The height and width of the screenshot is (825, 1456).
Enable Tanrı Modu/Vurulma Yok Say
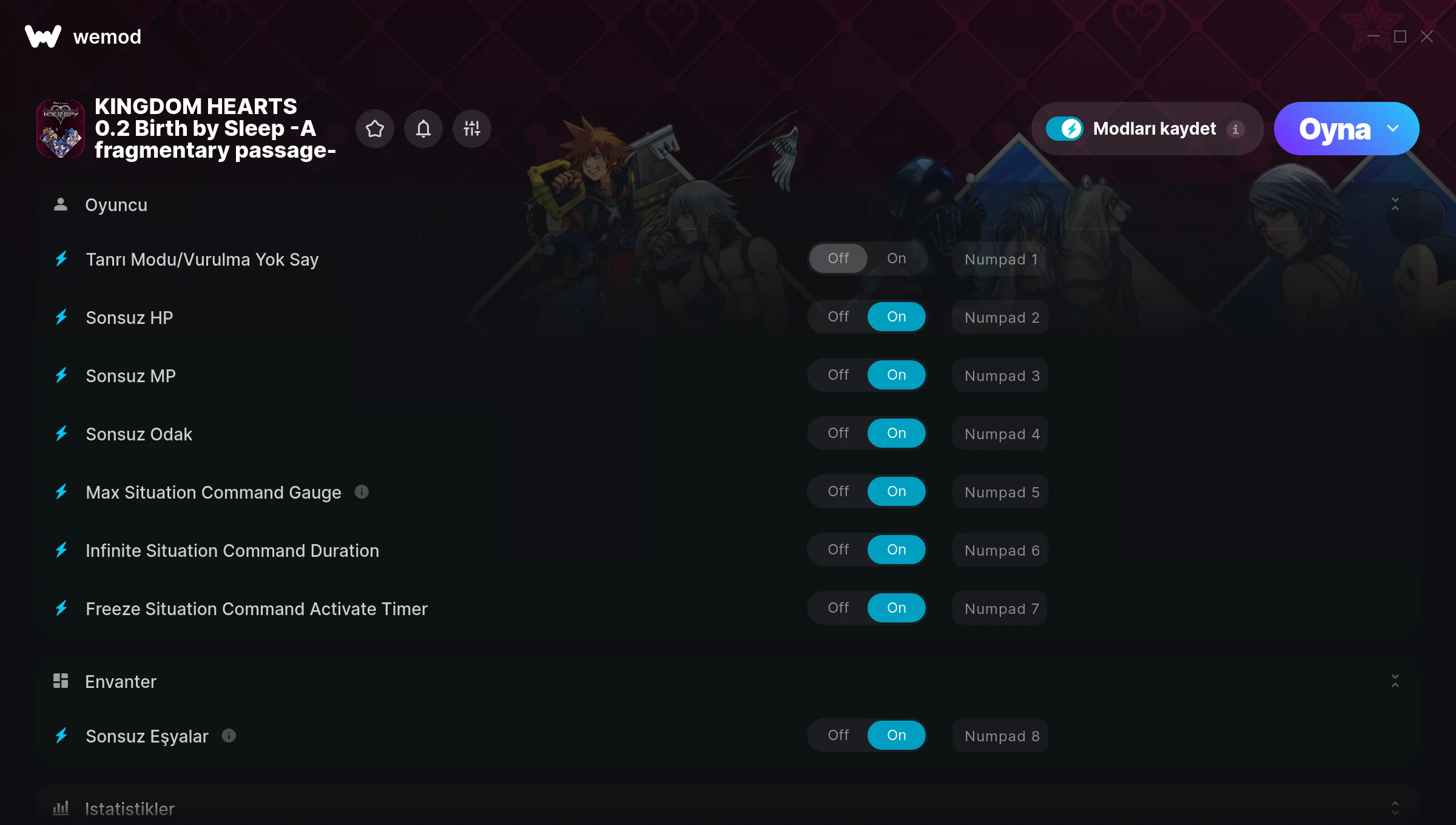click(897, 258)
